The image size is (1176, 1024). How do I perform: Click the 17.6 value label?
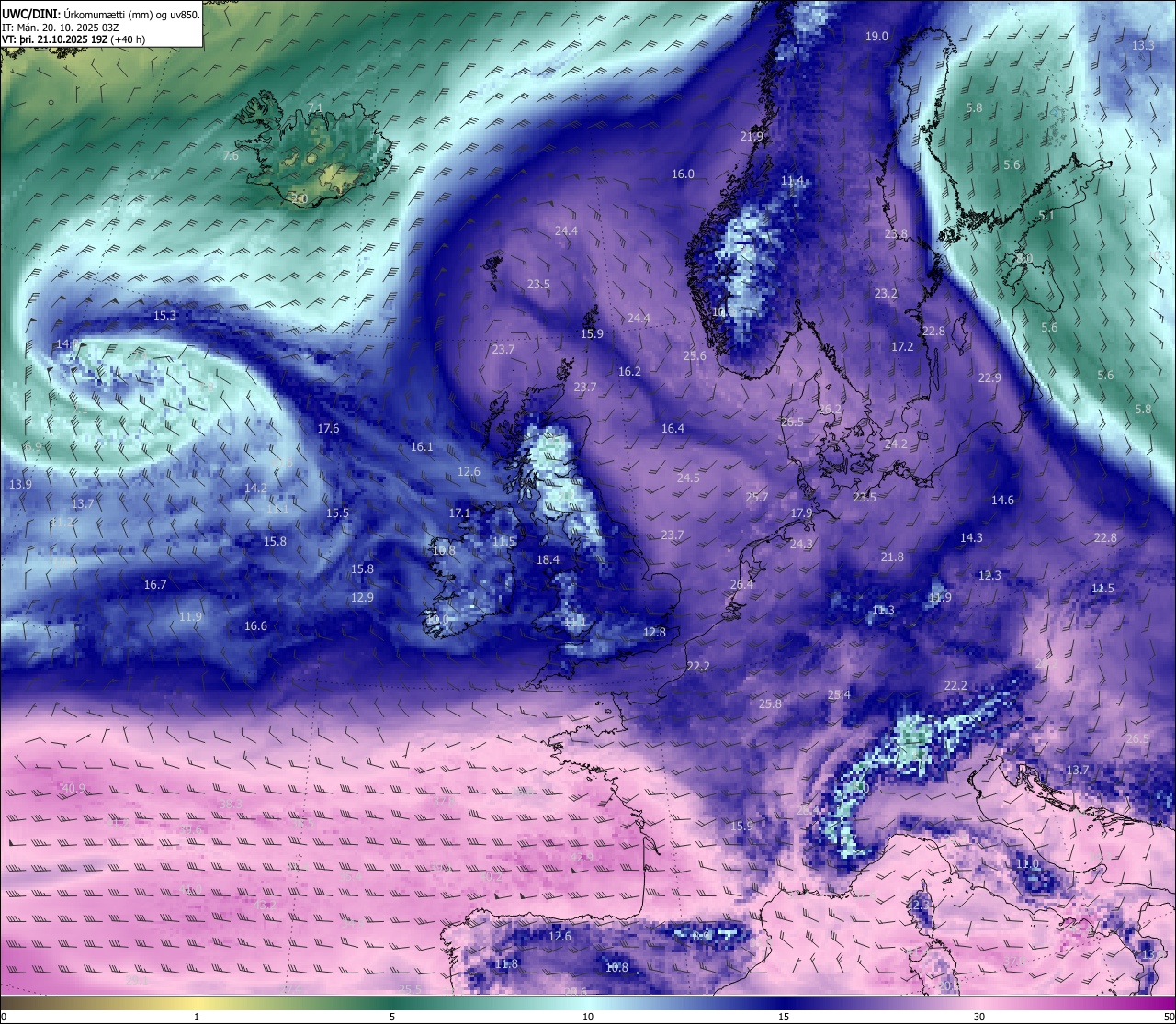click(328, 429)
